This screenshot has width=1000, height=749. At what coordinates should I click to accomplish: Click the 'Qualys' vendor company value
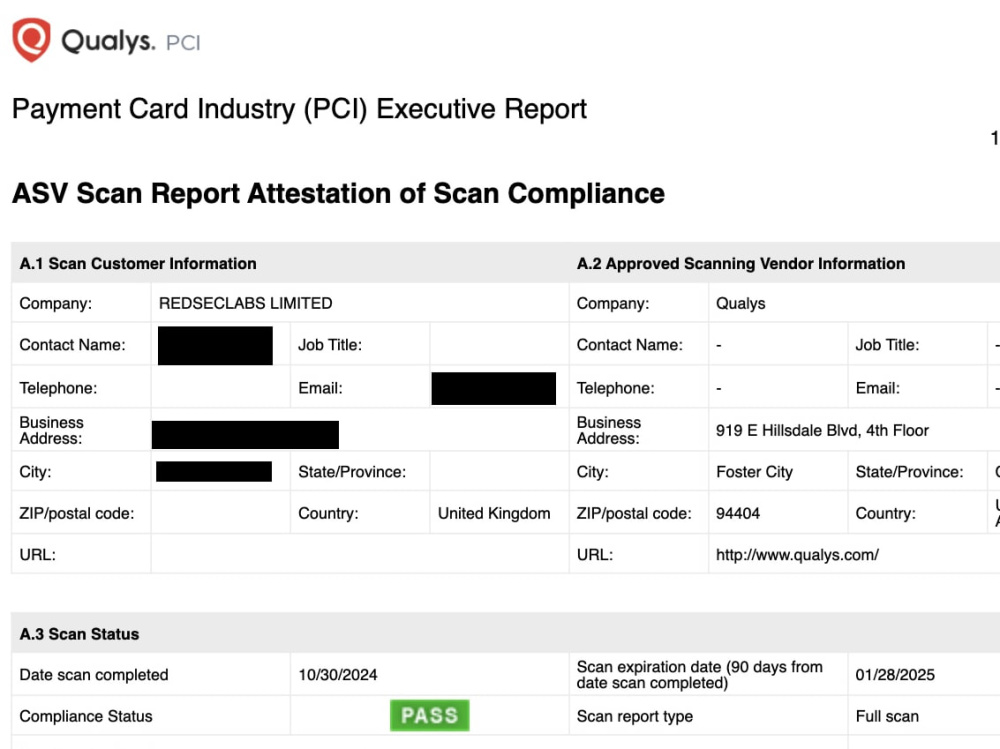point(740,303)
